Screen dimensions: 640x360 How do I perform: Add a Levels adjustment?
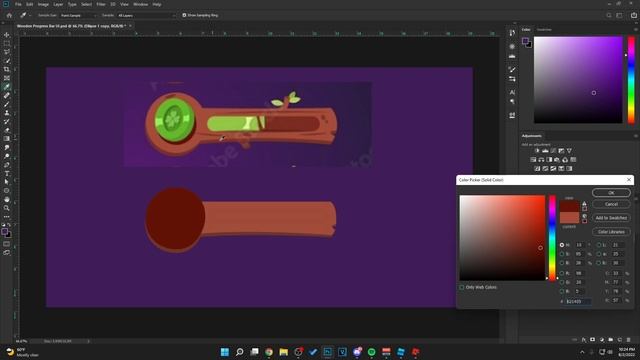(x=545, y=151)
